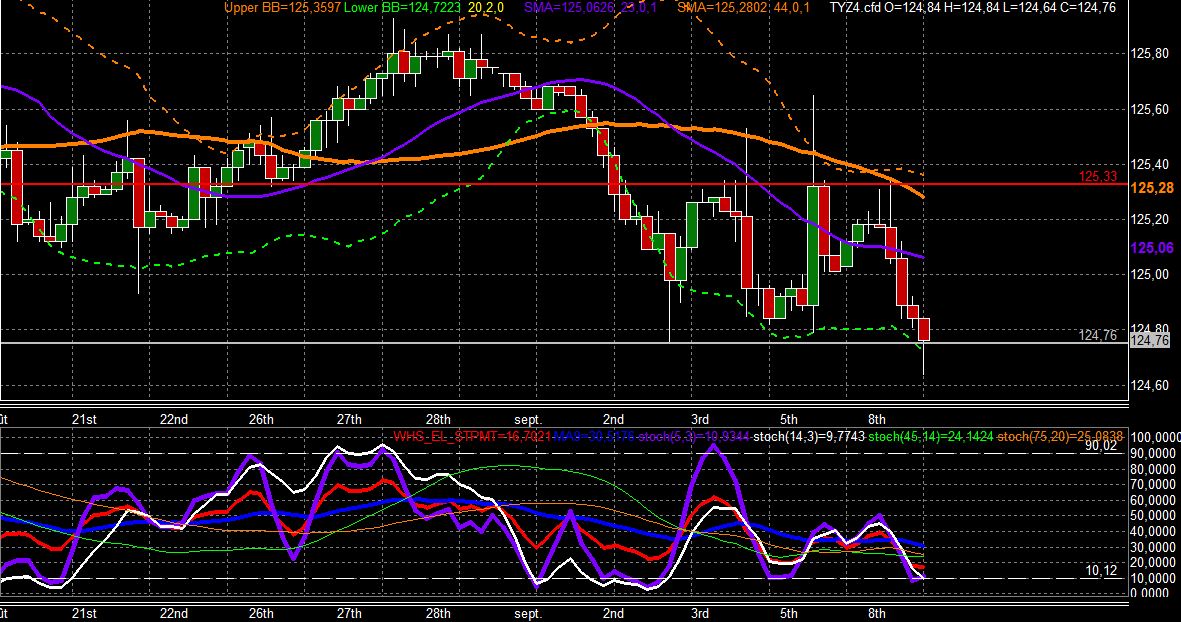Viewport: 1181px width, 622px height.
Task: Click the WHS_EL_STPMT=16,7021 indicator label
Action: click(x=471, y=436)
